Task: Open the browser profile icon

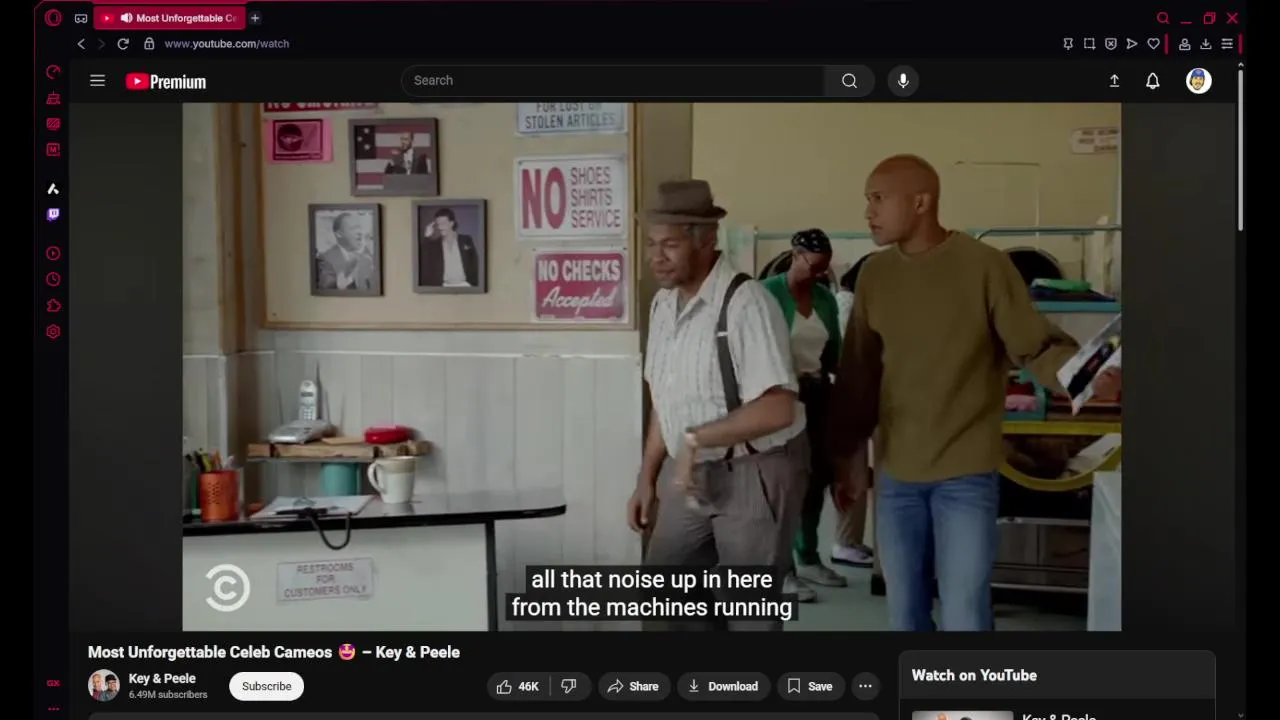Action: (1184, 44)
